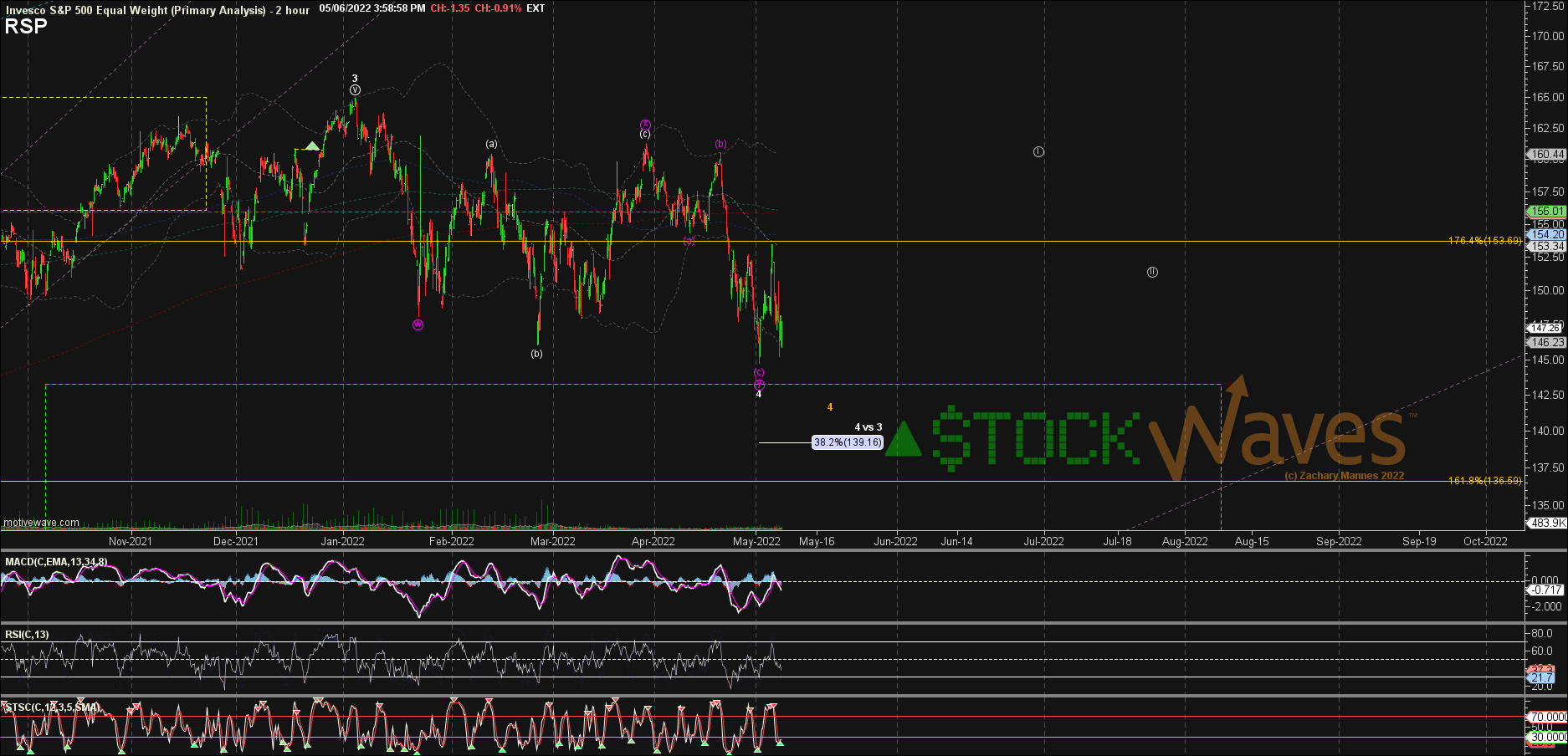The height and width of the screenshot is (756, 1568).
Task: Click the STSC 30.0000 level tag
Action: [x=1547, y=737]
